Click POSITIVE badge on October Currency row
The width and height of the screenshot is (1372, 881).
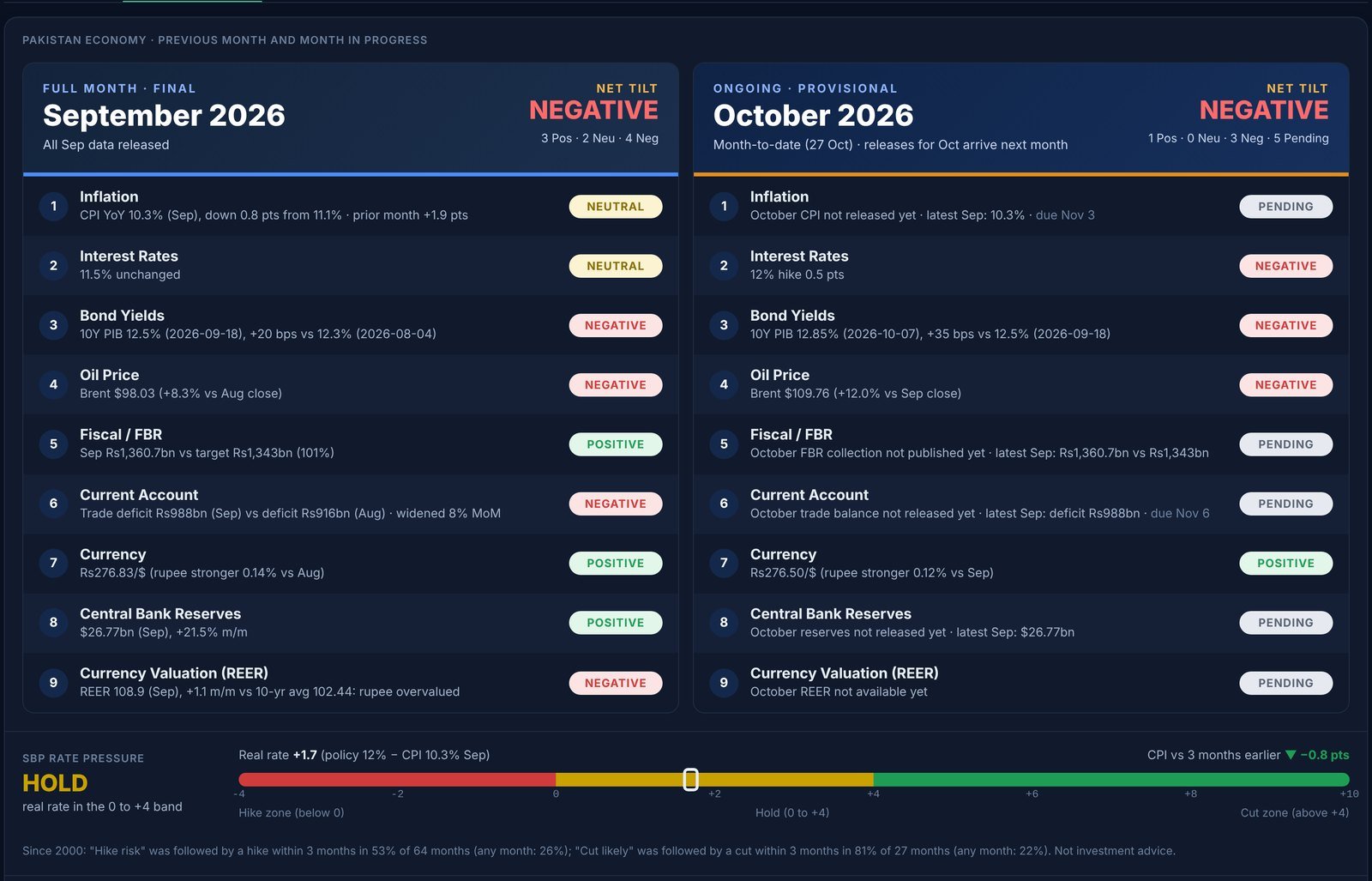click(1285, 564)
